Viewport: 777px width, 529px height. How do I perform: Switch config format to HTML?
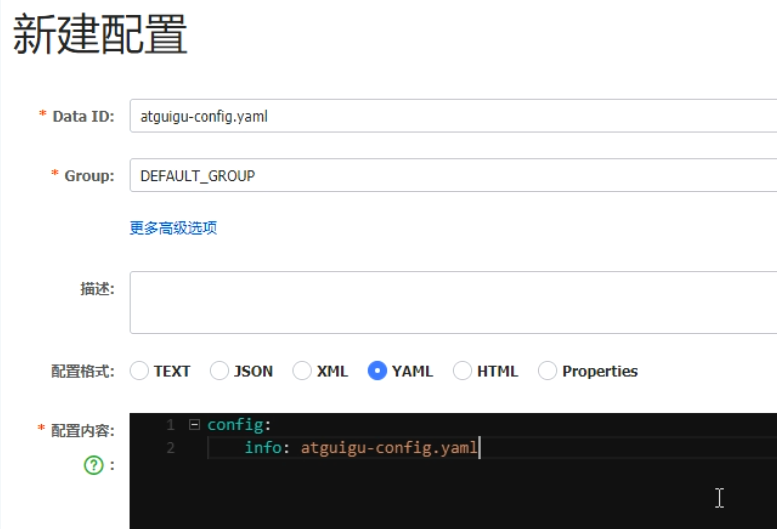(462, 371)
